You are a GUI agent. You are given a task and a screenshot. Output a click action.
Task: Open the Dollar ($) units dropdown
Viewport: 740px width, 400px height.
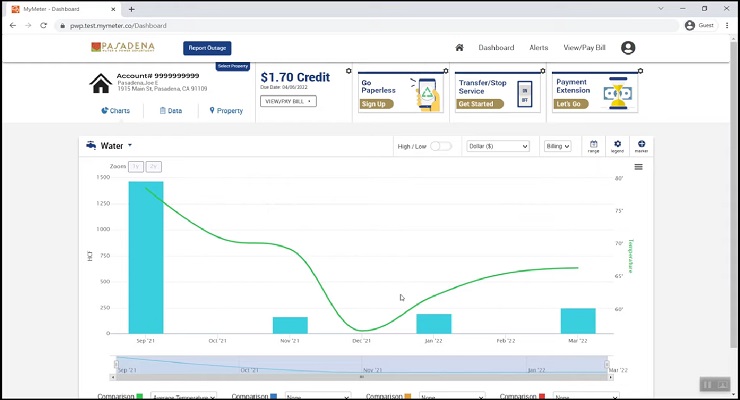[498, 146]
